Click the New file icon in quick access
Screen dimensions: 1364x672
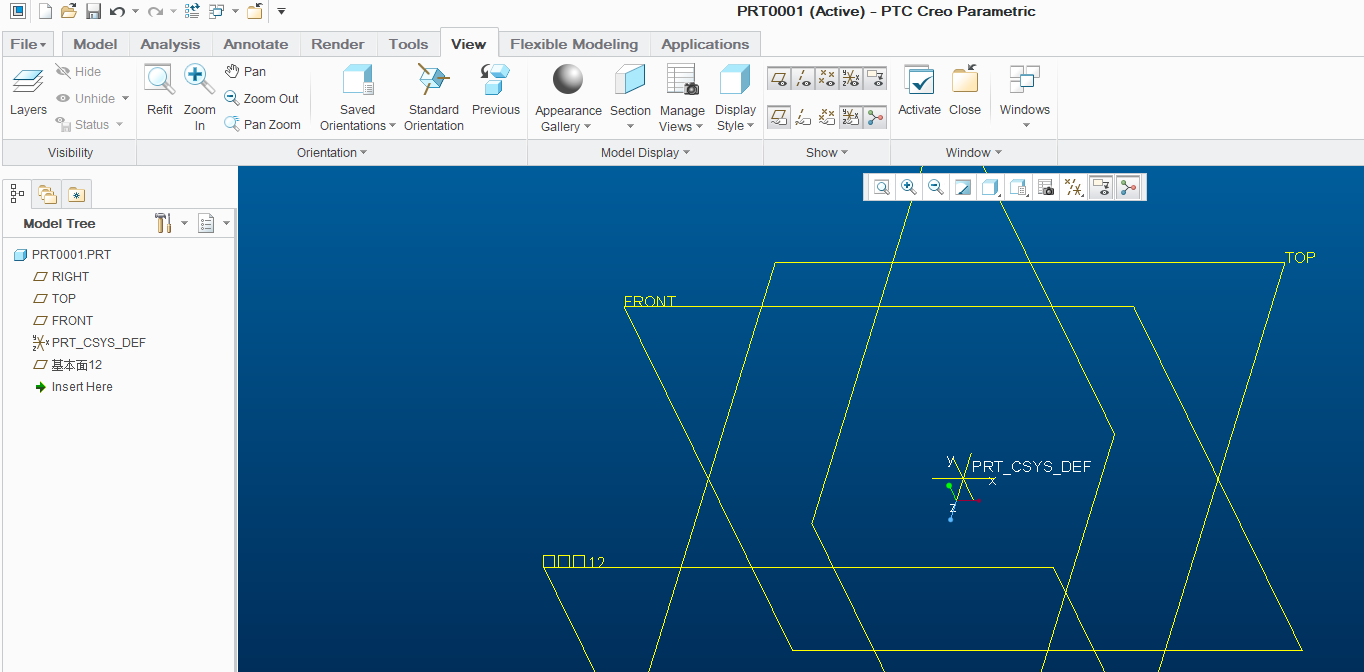coord(45,11)
